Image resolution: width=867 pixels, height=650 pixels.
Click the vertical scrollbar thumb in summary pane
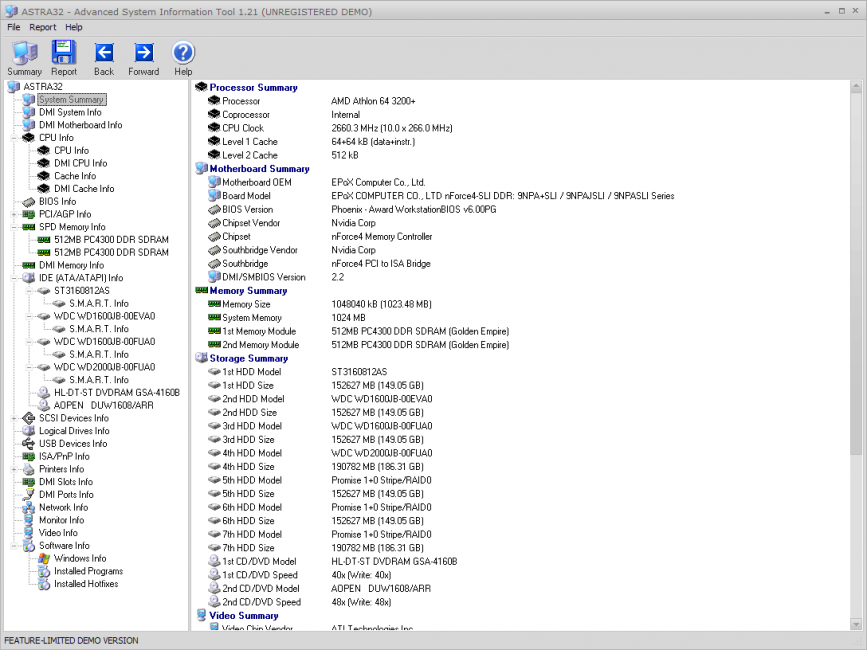click(856, 274)
